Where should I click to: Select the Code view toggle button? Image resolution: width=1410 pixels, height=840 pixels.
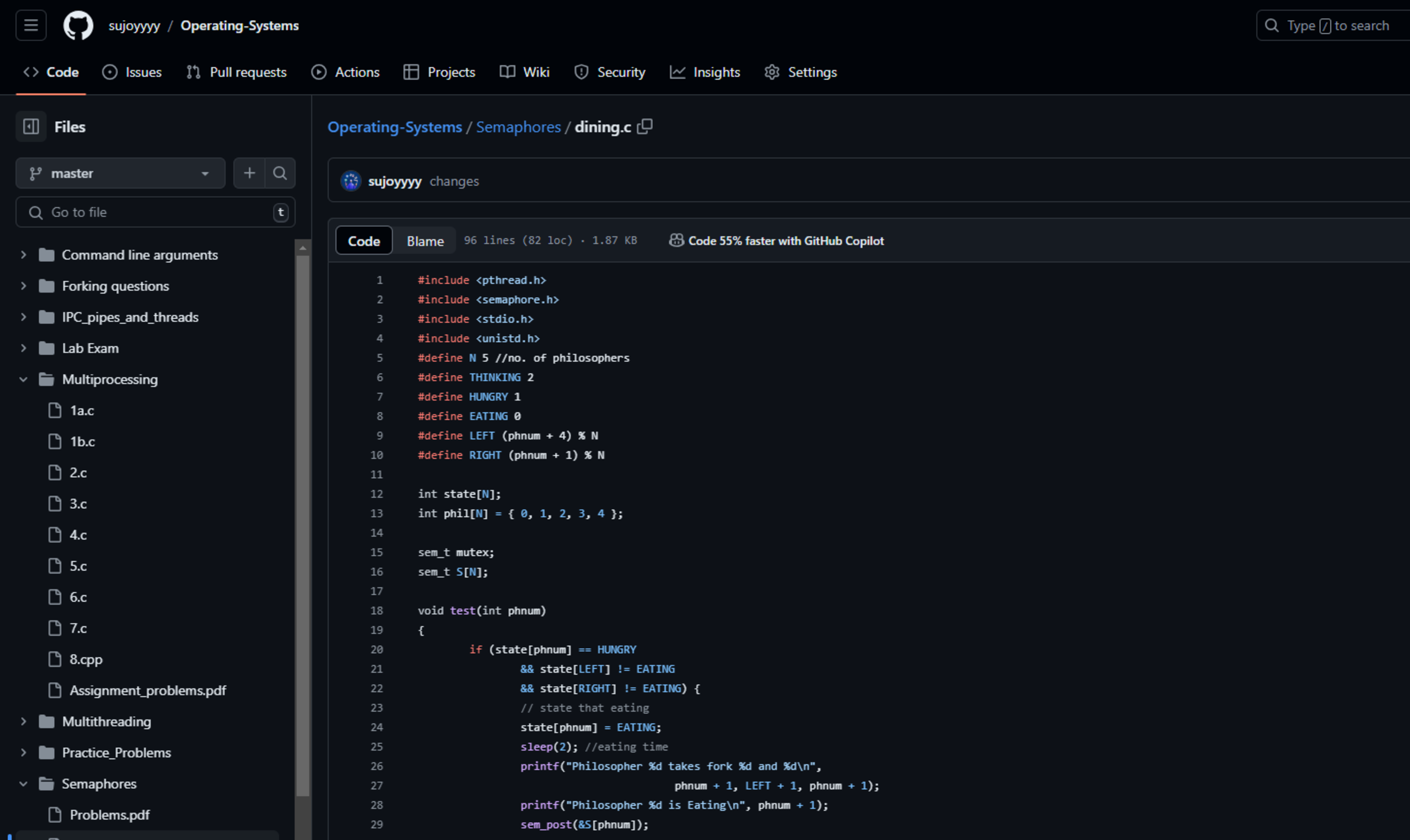click(364, 241)
